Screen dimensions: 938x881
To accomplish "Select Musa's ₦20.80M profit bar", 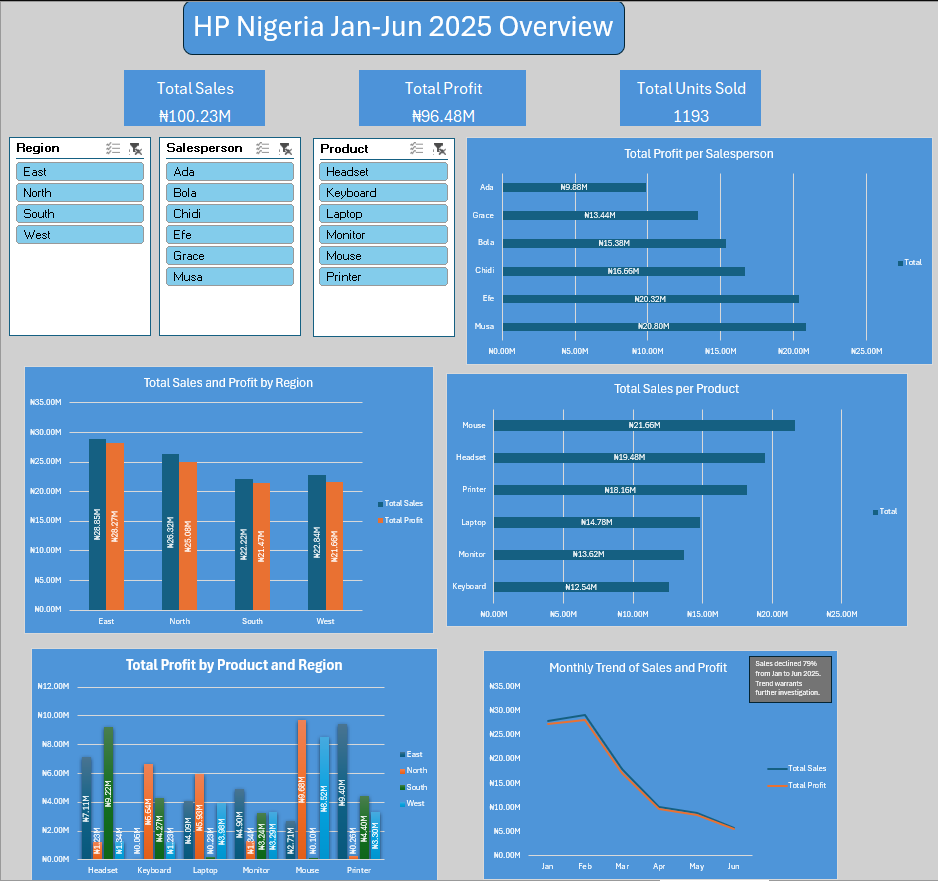I will click(x=654, y=327).
